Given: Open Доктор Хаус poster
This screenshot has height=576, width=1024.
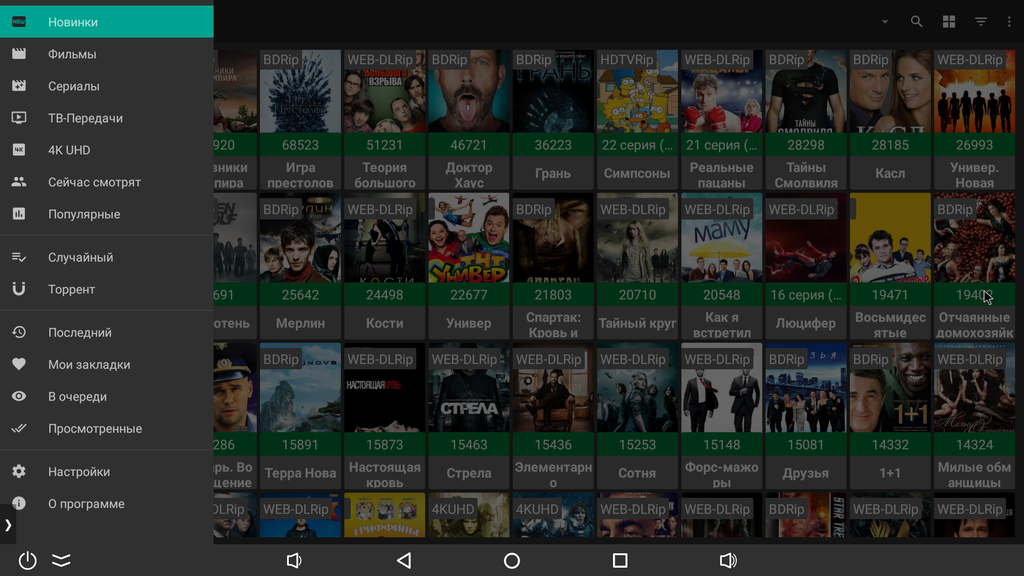Looking at the screenshot, I should tap(469, 91).
